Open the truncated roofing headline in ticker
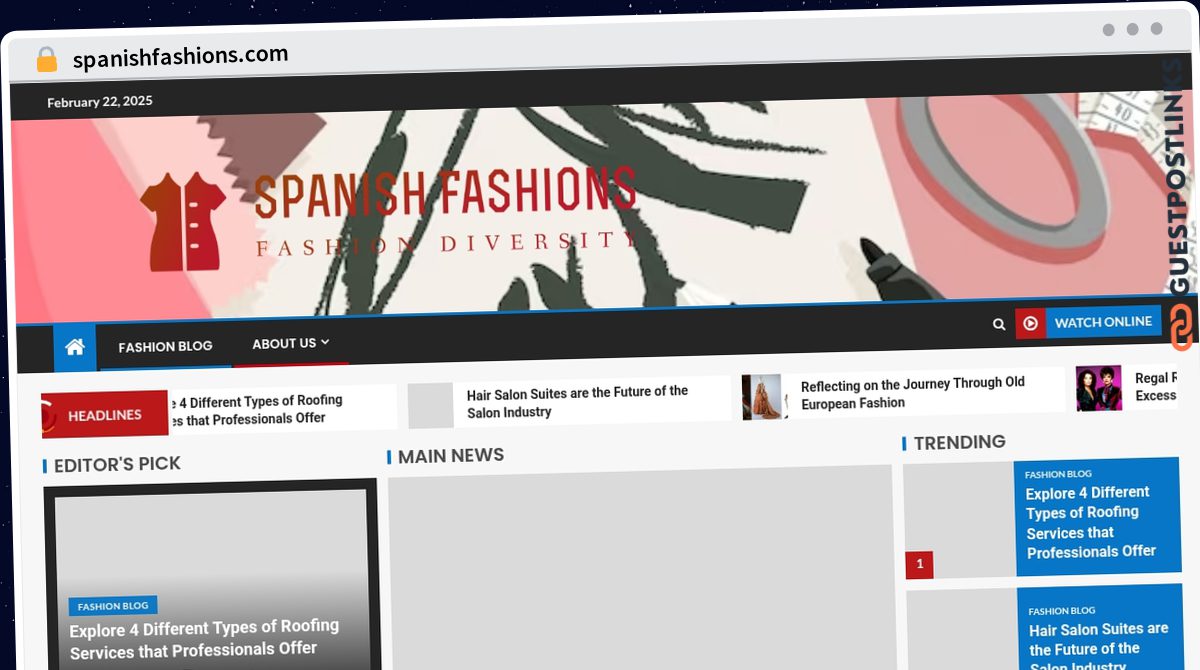The width and height of the screenshot is (1200, 670). (256, 410)
